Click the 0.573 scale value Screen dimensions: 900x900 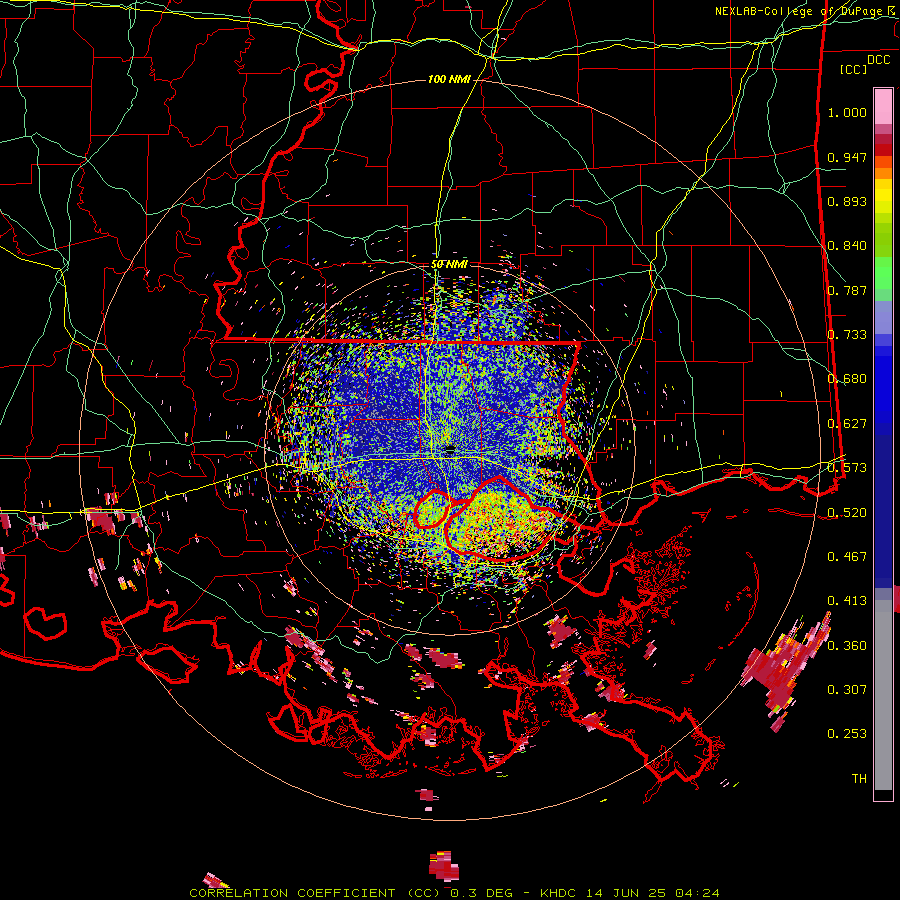[x=847, y=468]
